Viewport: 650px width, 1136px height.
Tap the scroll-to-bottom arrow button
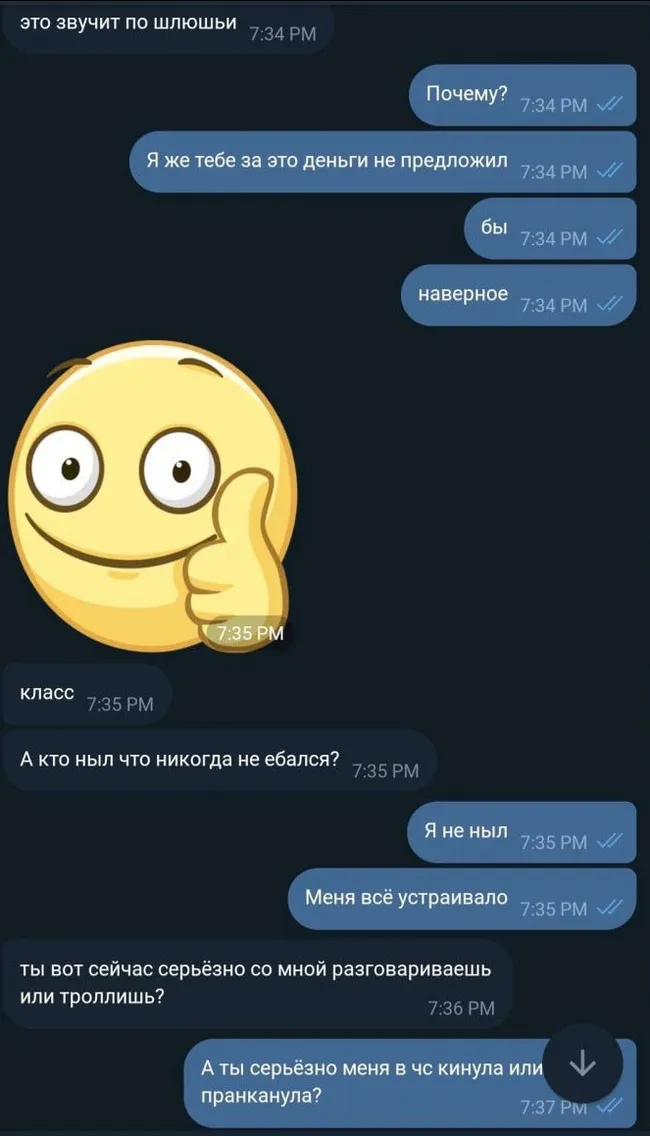click(x=583, y=1064)
